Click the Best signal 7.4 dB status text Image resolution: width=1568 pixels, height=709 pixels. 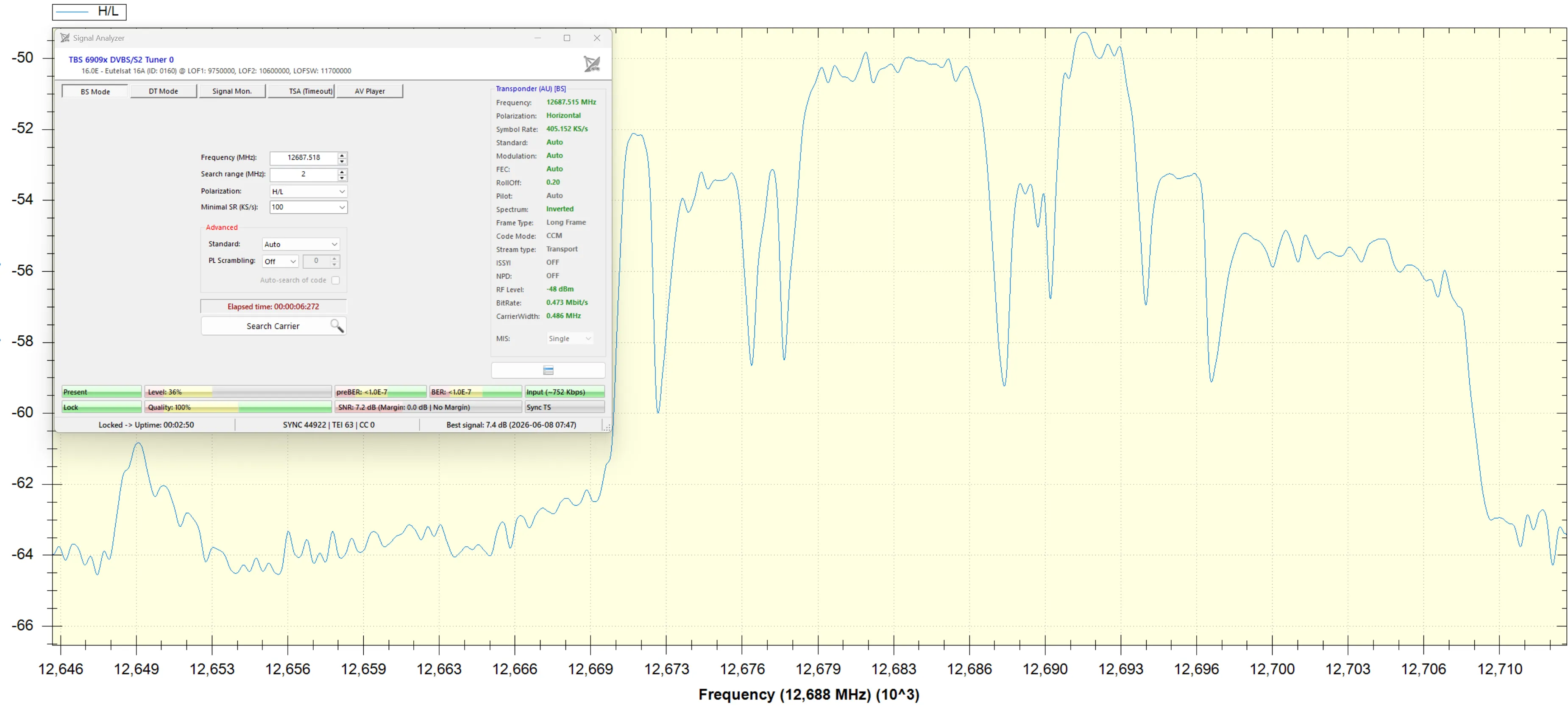coord(511,425)
